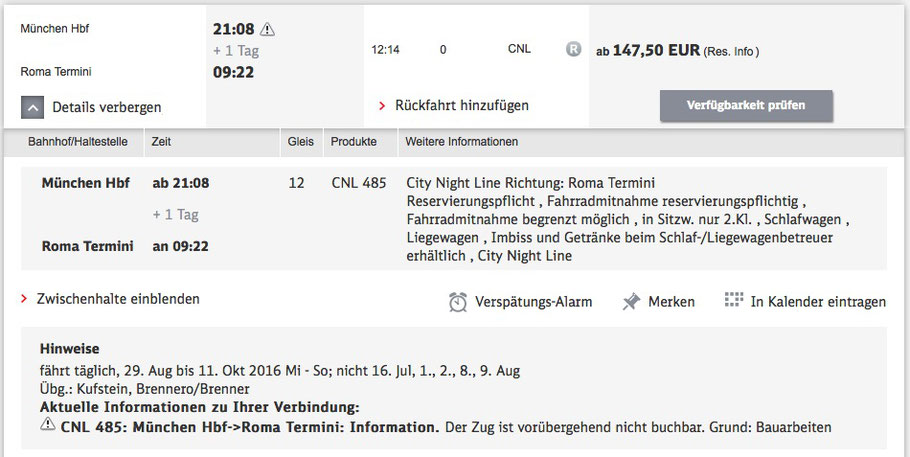Click the Verspätungs-Alarm text link
The image size is (910, 457).
click(533, 301)
